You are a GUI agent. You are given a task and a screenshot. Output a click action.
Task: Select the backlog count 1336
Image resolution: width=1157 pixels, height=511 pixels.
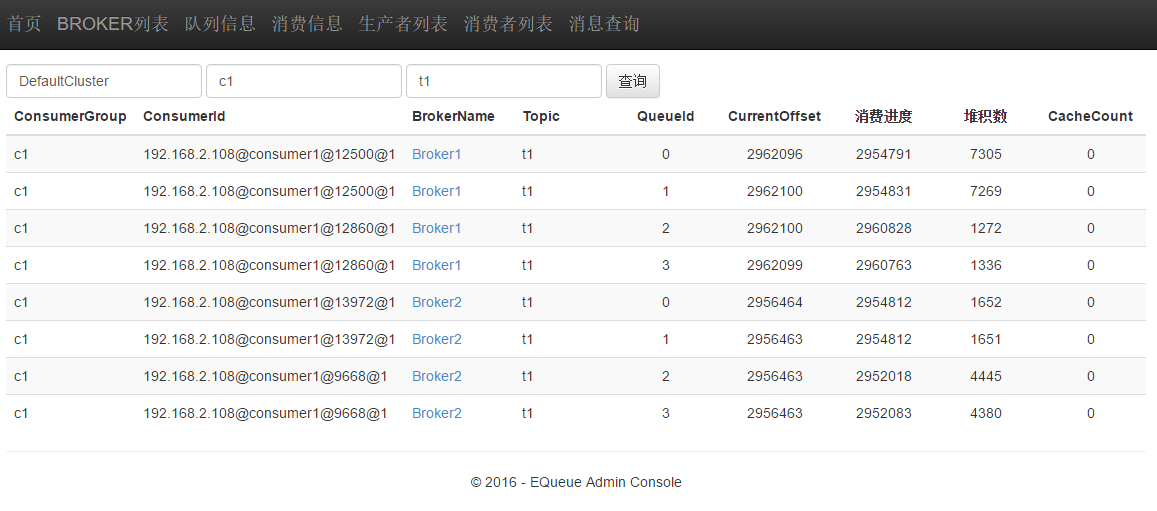[x=986, y=265]
